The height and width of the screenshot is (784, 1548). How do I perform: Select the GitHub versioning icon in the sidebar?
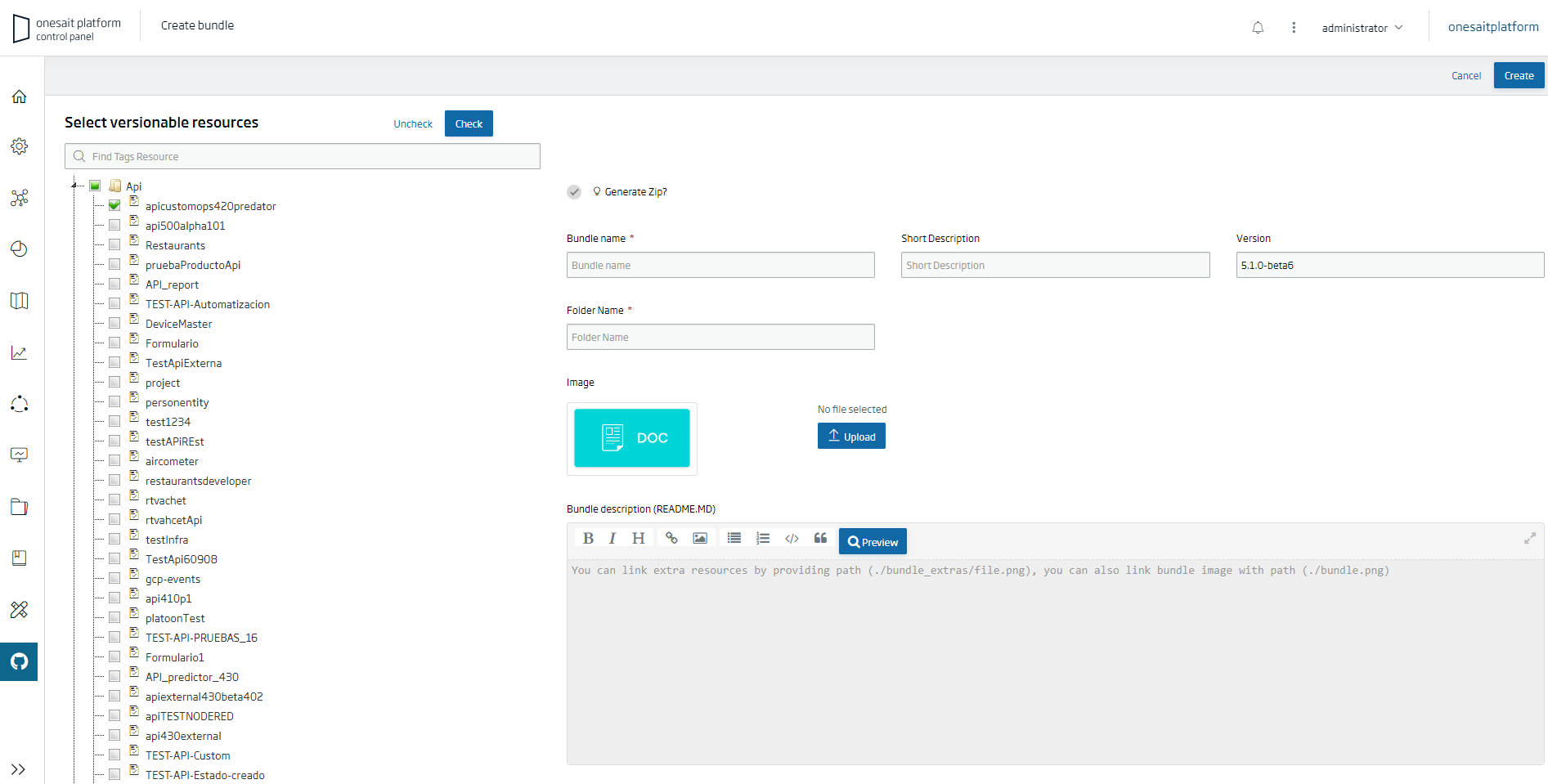pyautogui.click(x=19, y=661)
